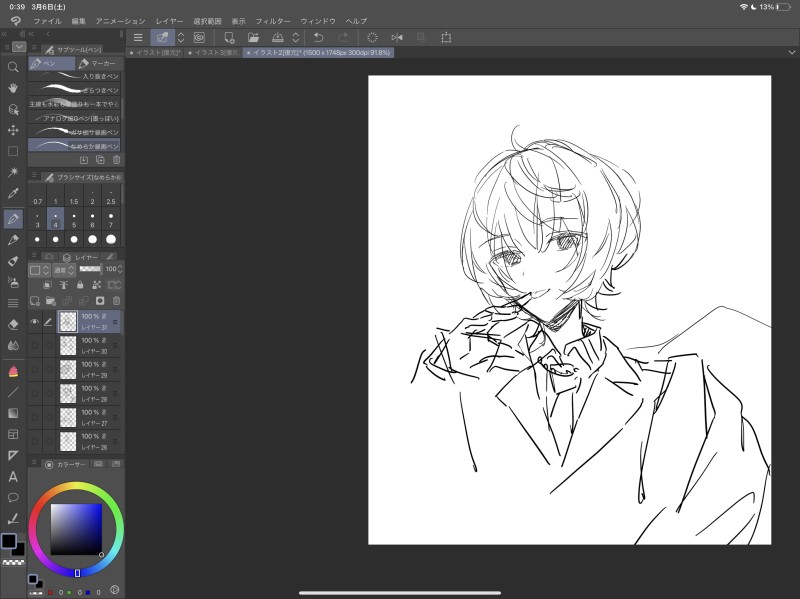
Task: Select the Pen tool in toolbar
Action: click(x=13, y=219)
